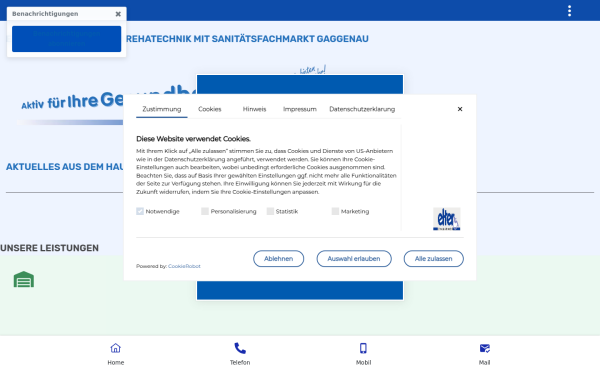Enable the Marketing checkbox
This screenshot has width=600, height=375.
tap(335, 211)
